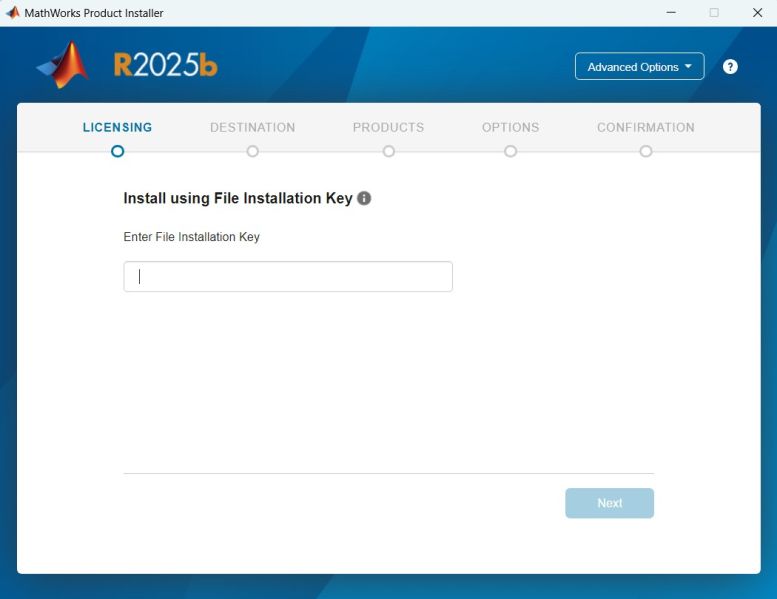Screen dimensions: 777x599
Task: Select the Options step circle marker
Action: pos(510,151)
